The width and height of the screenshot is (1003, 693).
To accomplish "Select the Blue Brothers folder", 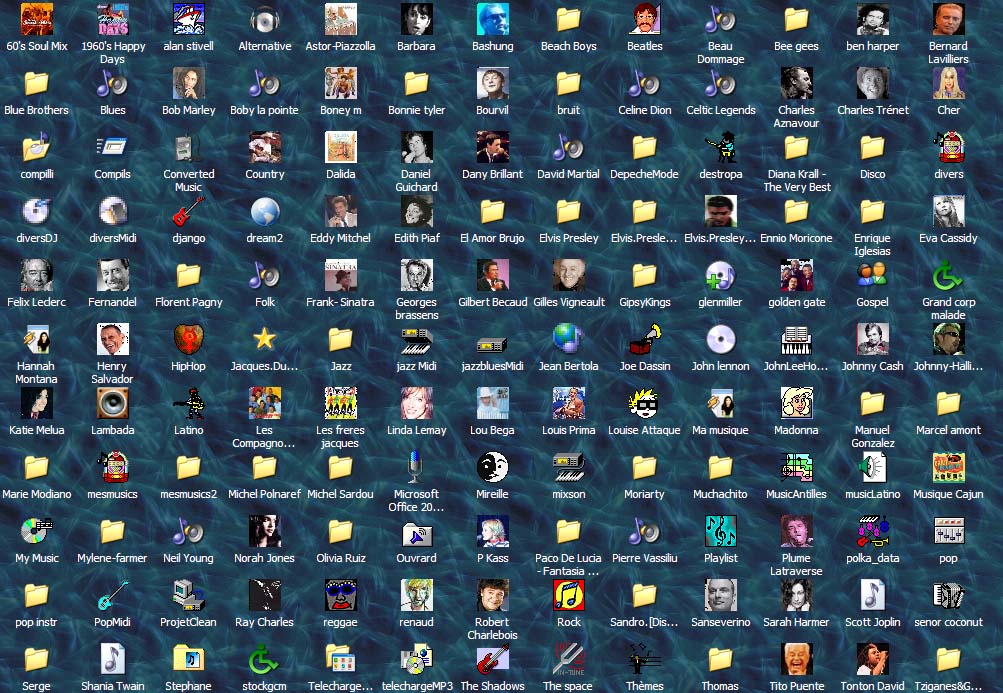I will point(36,83).
